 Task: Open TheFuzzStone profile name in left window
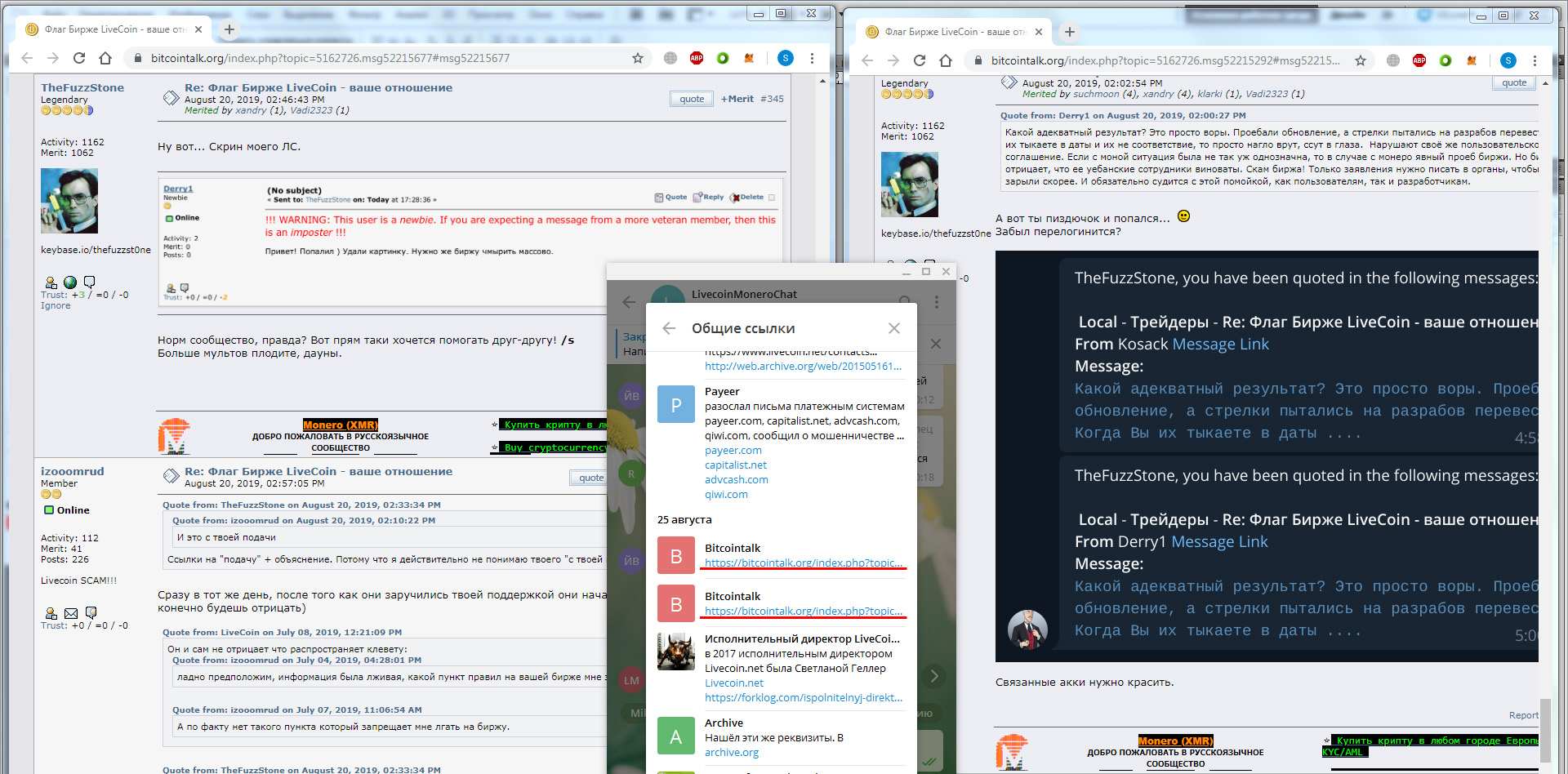(x=82, y=87)
